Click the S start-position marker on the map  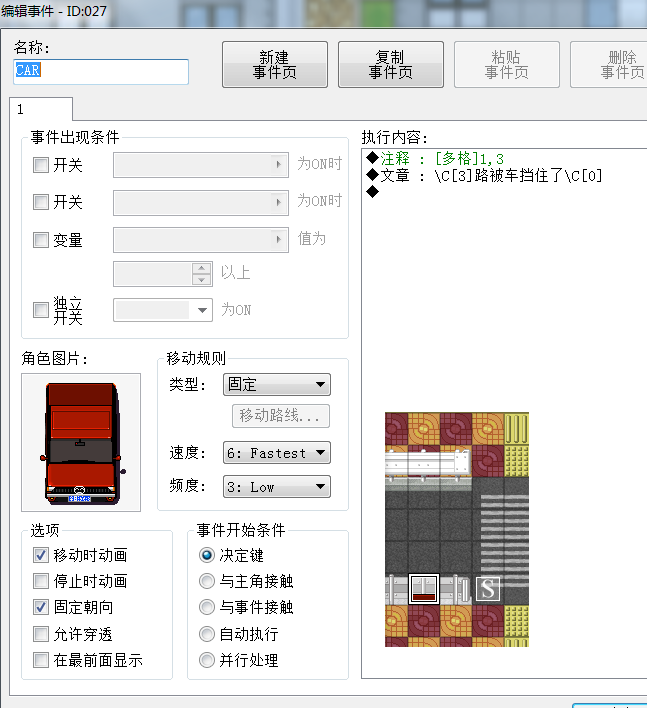pyautogui.click(x=488, y=589)
